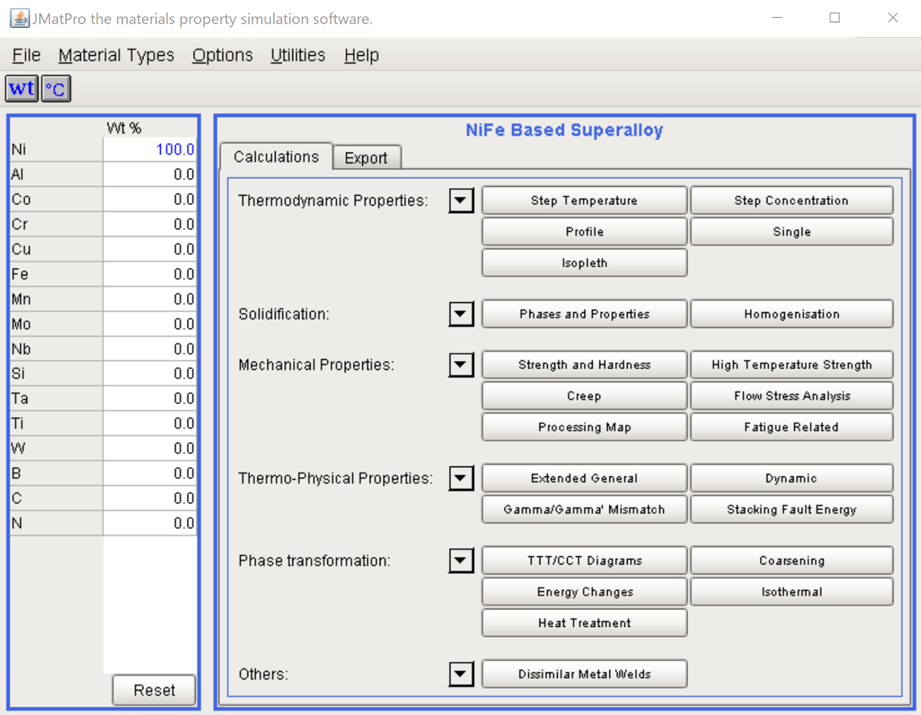Open the Utilities menu
This screenshot has width=921, height=715.
(298, 55)
